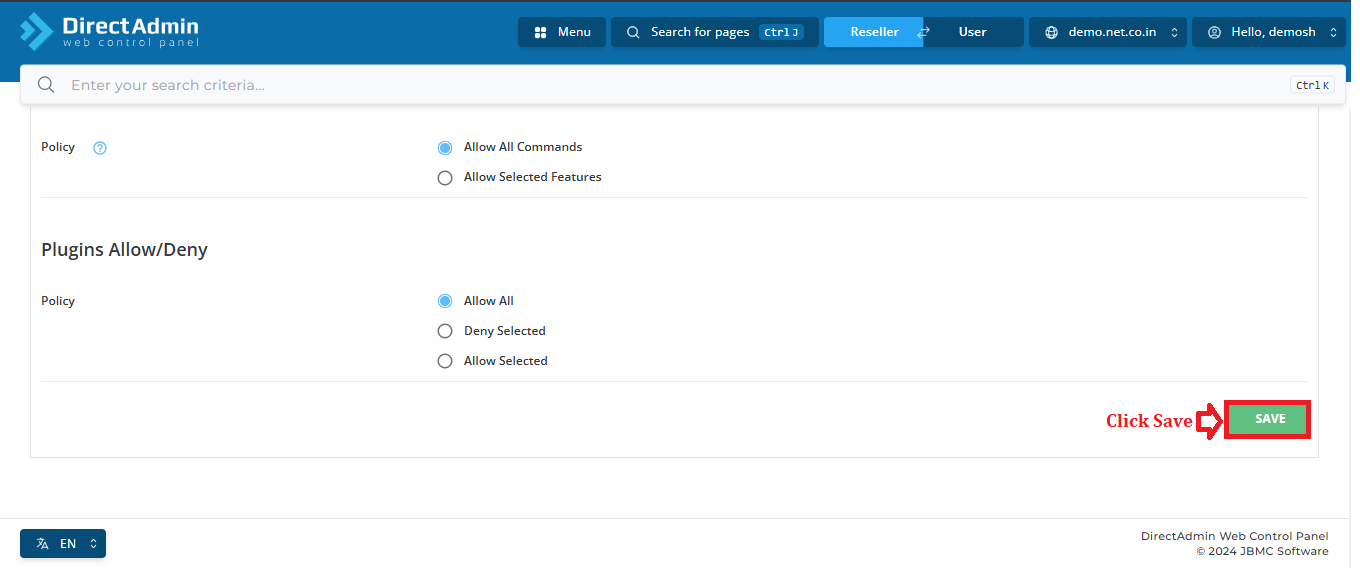Switch to the Reseller access level
Image resolution: width=1360 pixels, height=575 pixels.
[874, 32]
